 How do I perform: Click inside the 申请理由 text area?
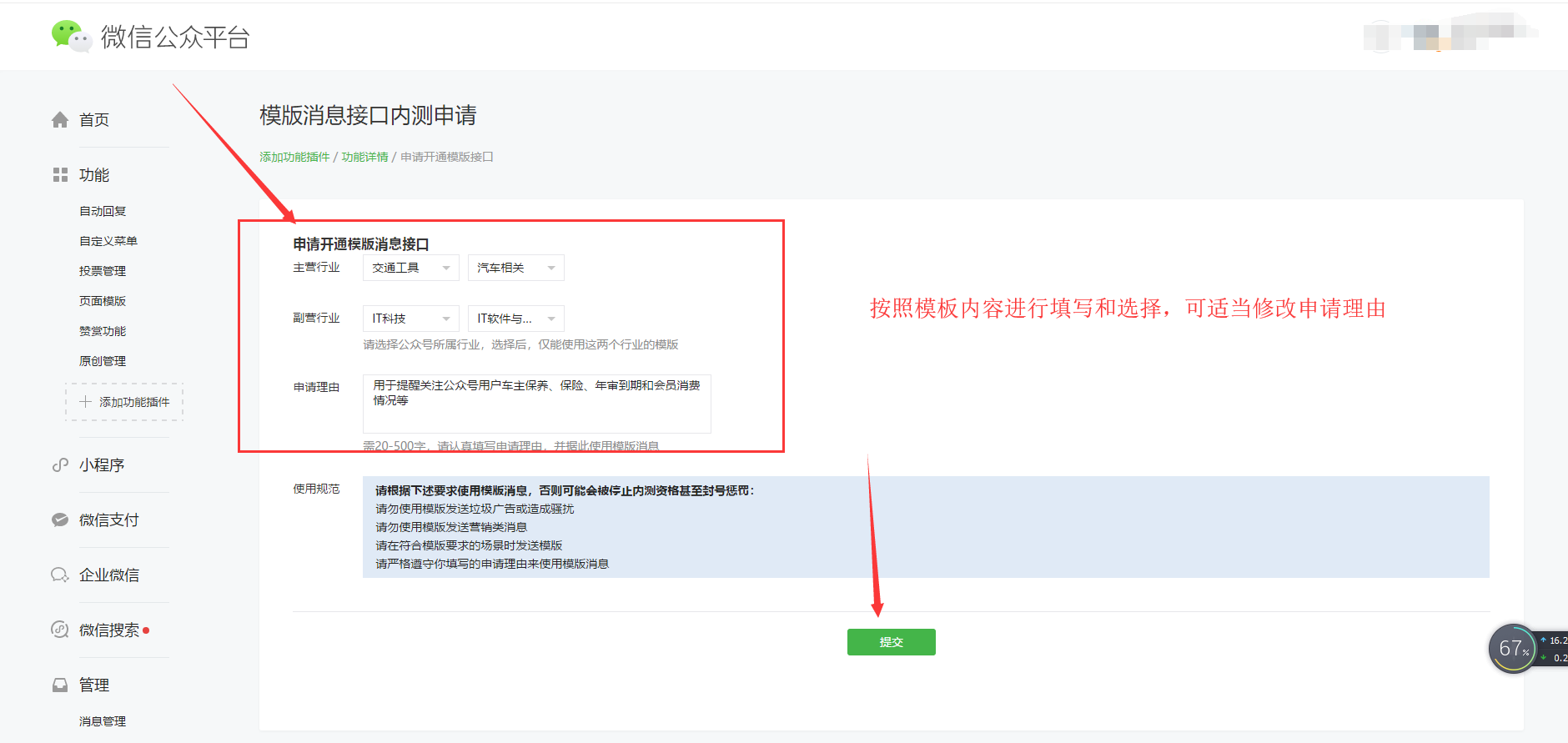point(537,404)
